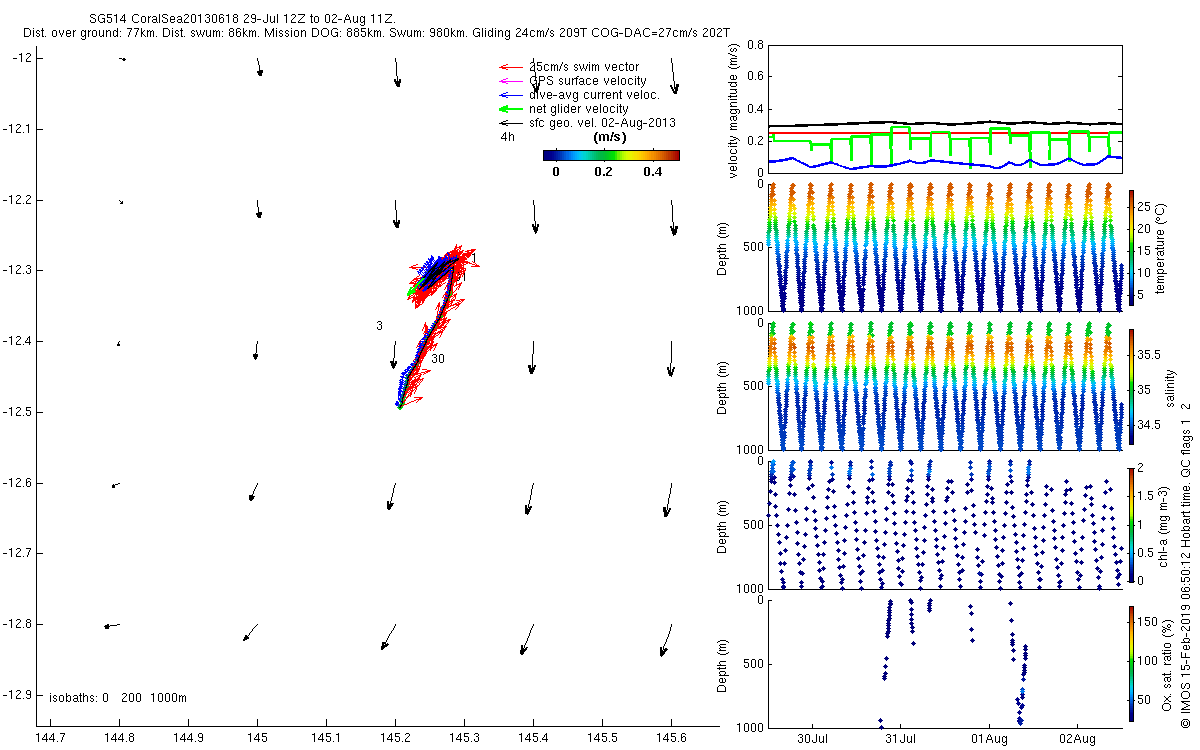The width and height of the screenshot is (1200, 750).
Task: Click the blue dive-avg current legend arrow
Action: (x=509, y=95)
